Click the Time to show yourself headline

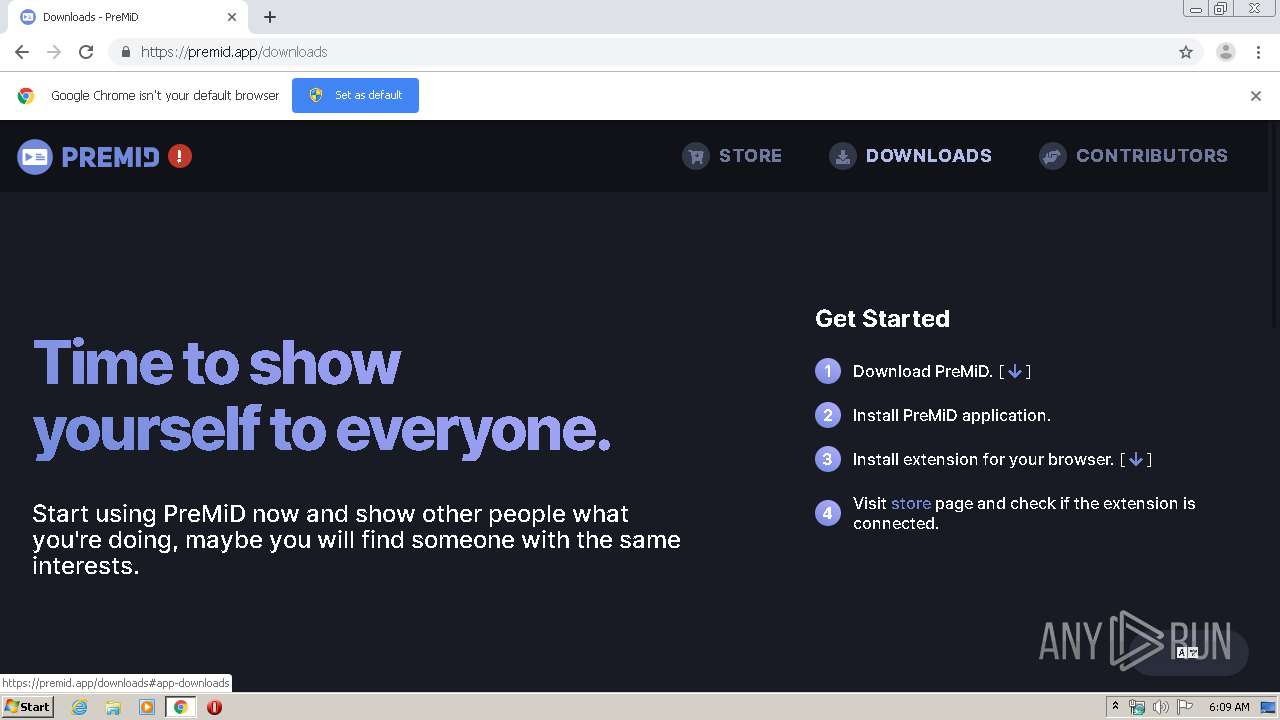click(x=322, y=395)
